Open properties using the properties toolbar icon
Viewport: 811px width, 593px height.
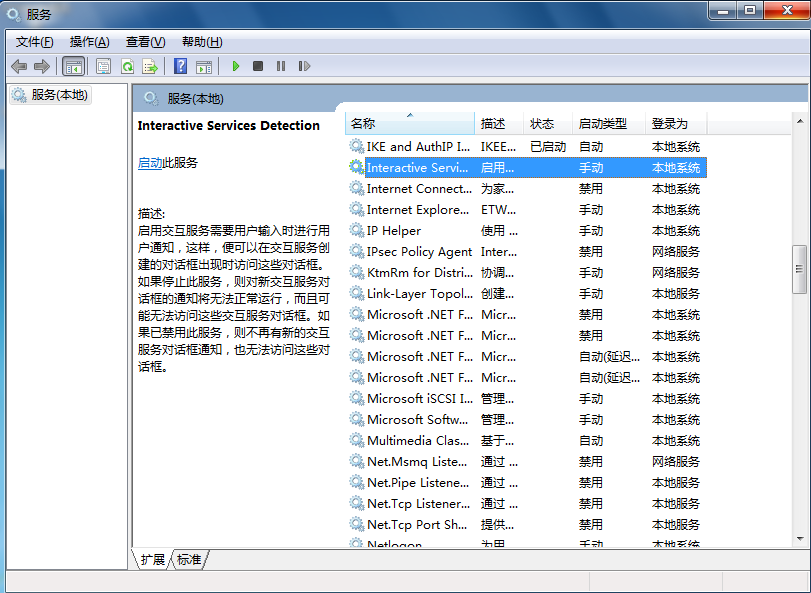pyautogui.click(x=102, y=65)
